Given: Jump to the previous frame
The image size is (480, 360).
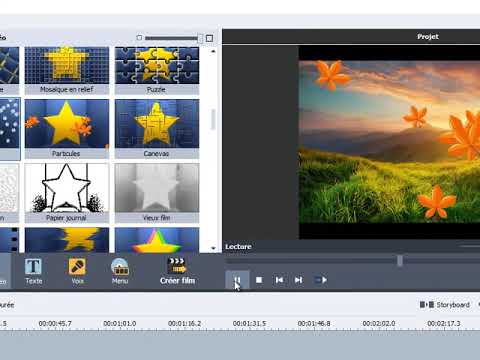Looking at the screenshot, I should coord(279,280).
